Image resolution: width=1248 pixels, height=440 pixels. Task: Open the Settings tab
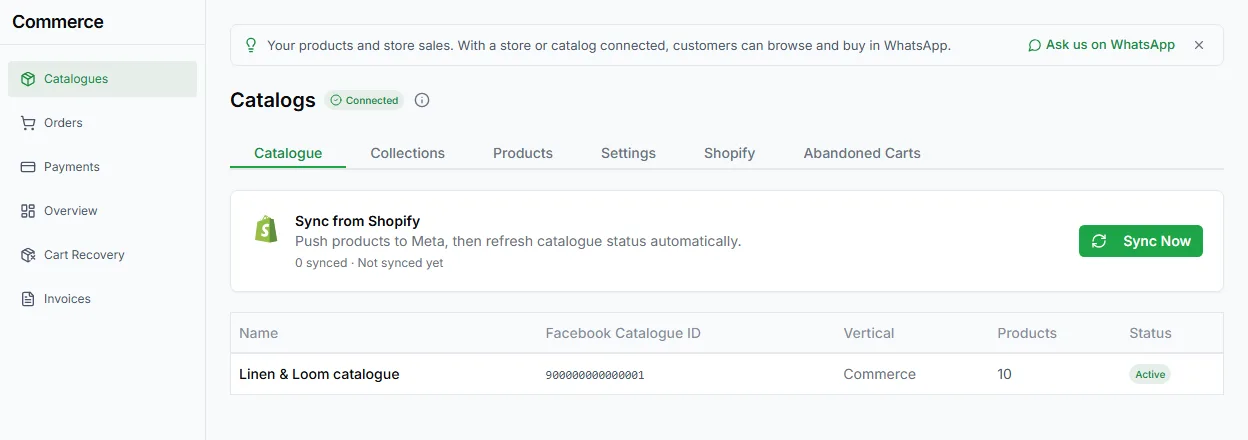(x=628, y=153)
